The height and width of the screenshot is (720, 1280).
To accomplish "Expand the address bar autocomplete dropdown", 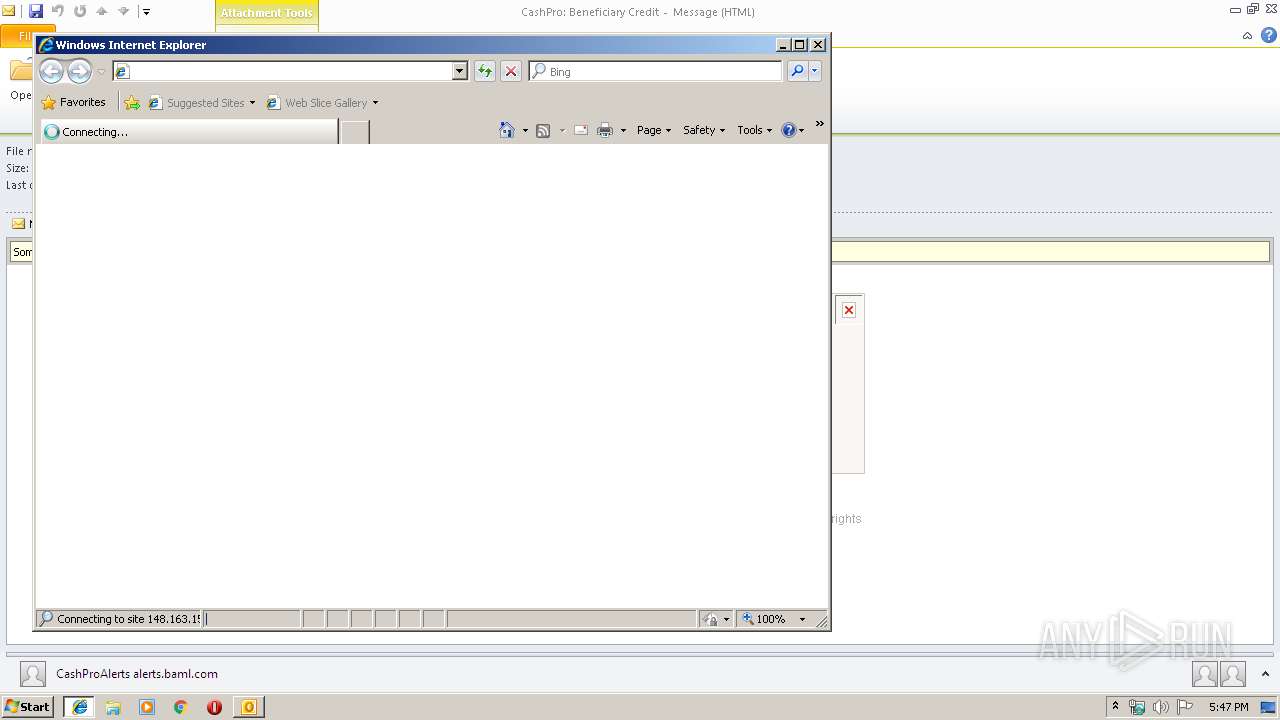I will coord(460,71).
